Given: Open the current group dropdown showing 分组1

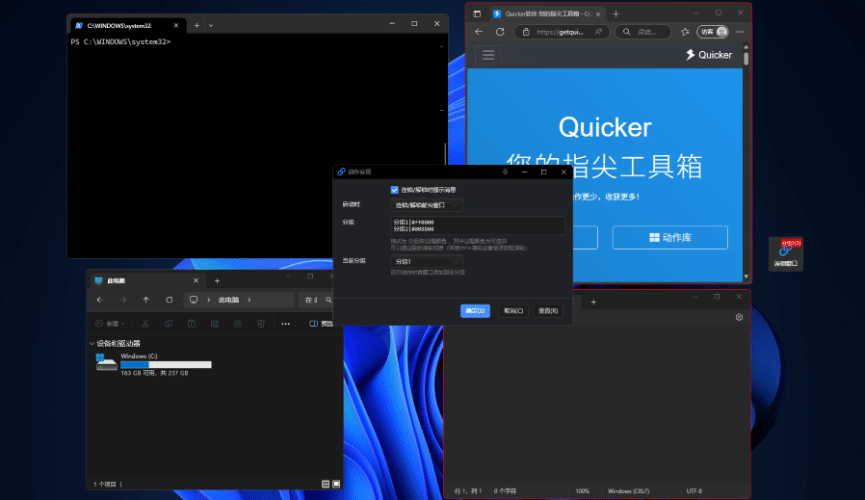Looking at the screenshot, I should coord(426,262).
